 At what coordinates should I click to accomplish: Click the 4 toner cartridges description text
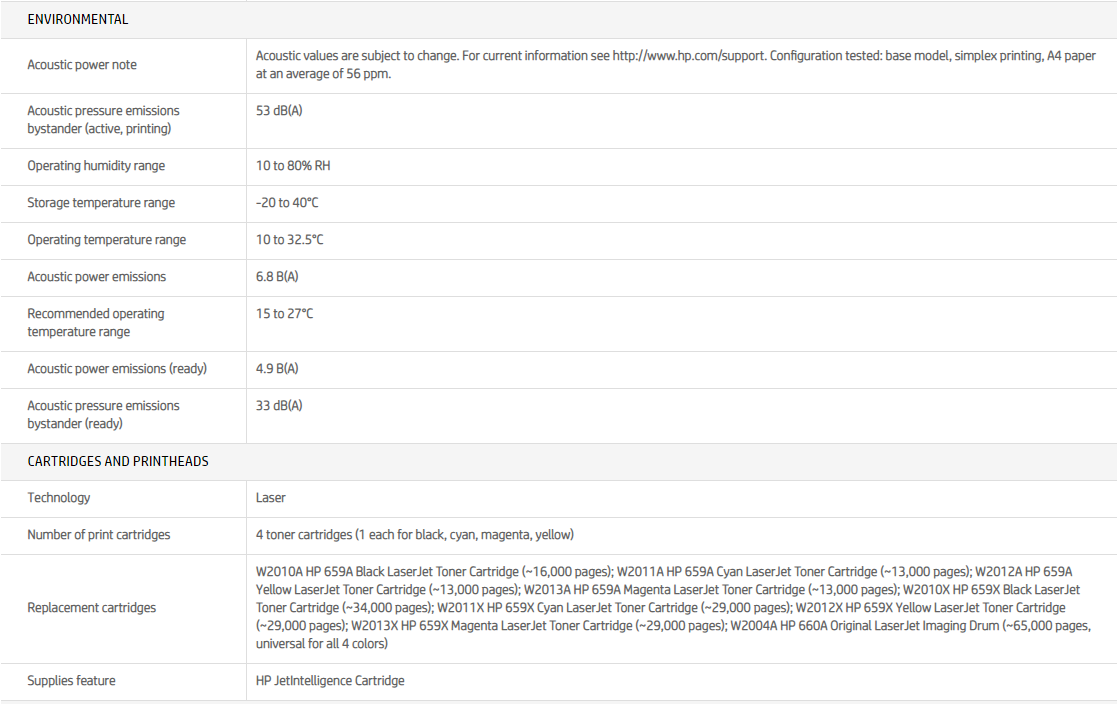(x=414, y=535)
